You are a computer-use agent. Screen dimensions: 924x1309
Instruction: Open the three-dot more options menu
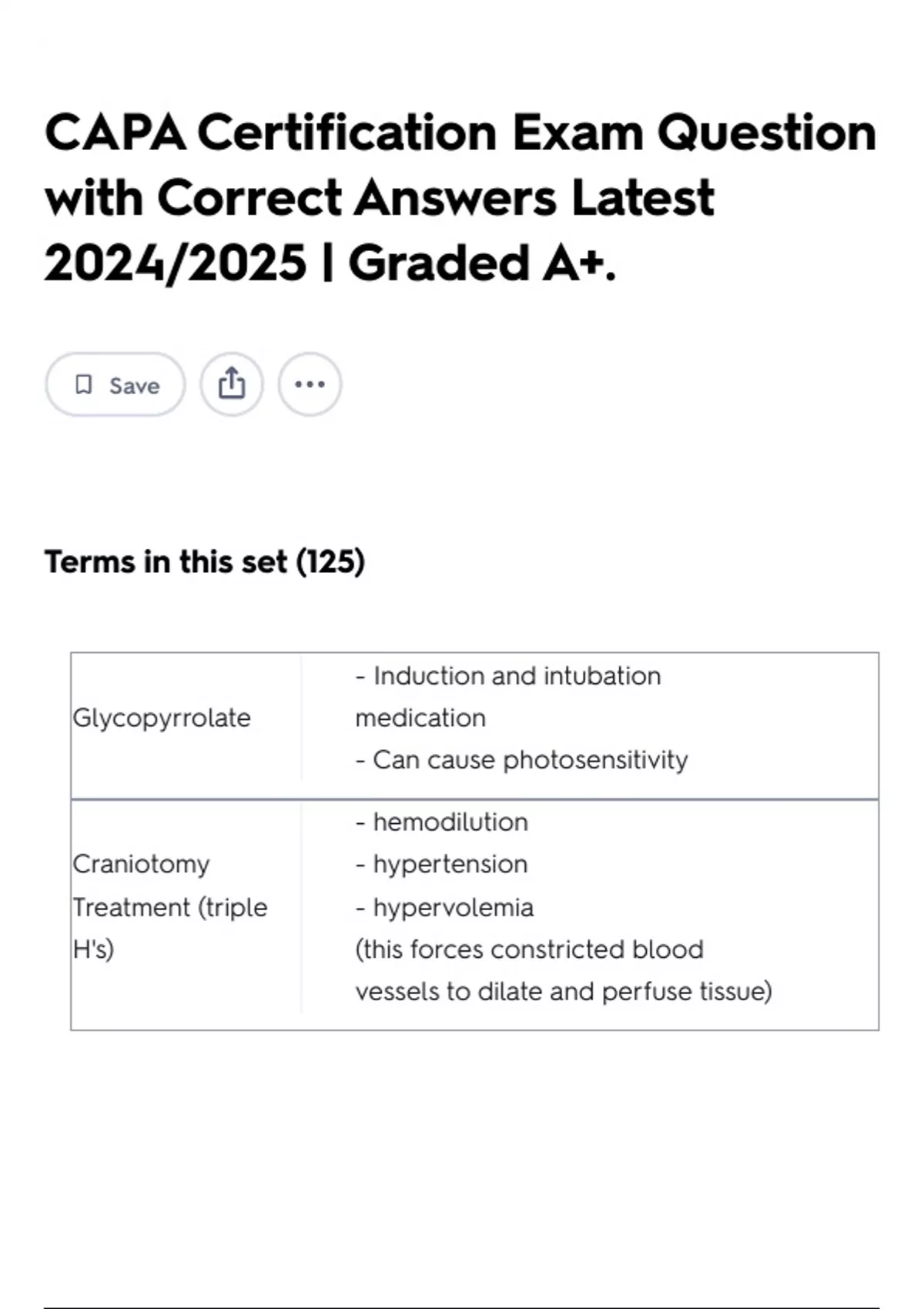point(310,383)
